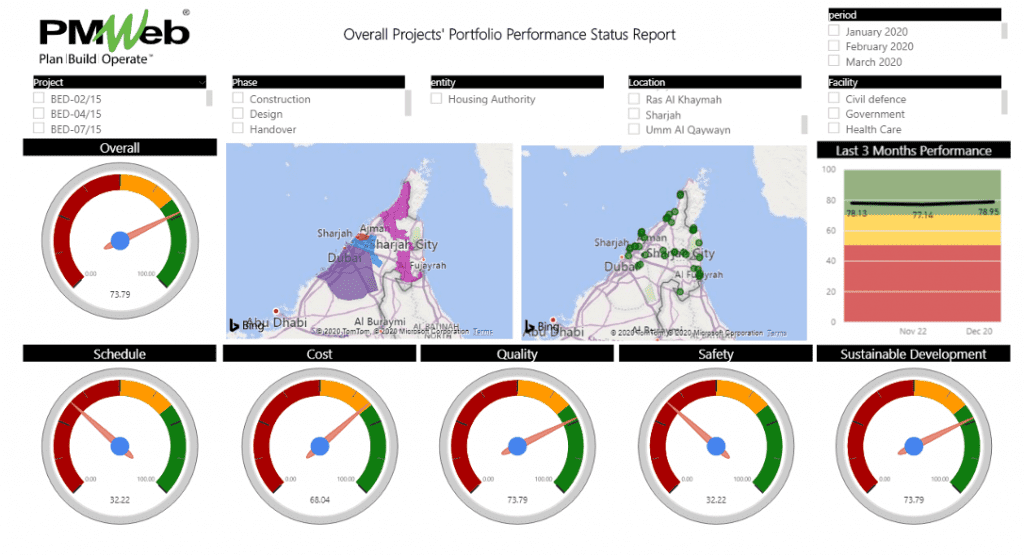
Task: Click the Bing logo on the projects map
Action: [x=542, y=326]
